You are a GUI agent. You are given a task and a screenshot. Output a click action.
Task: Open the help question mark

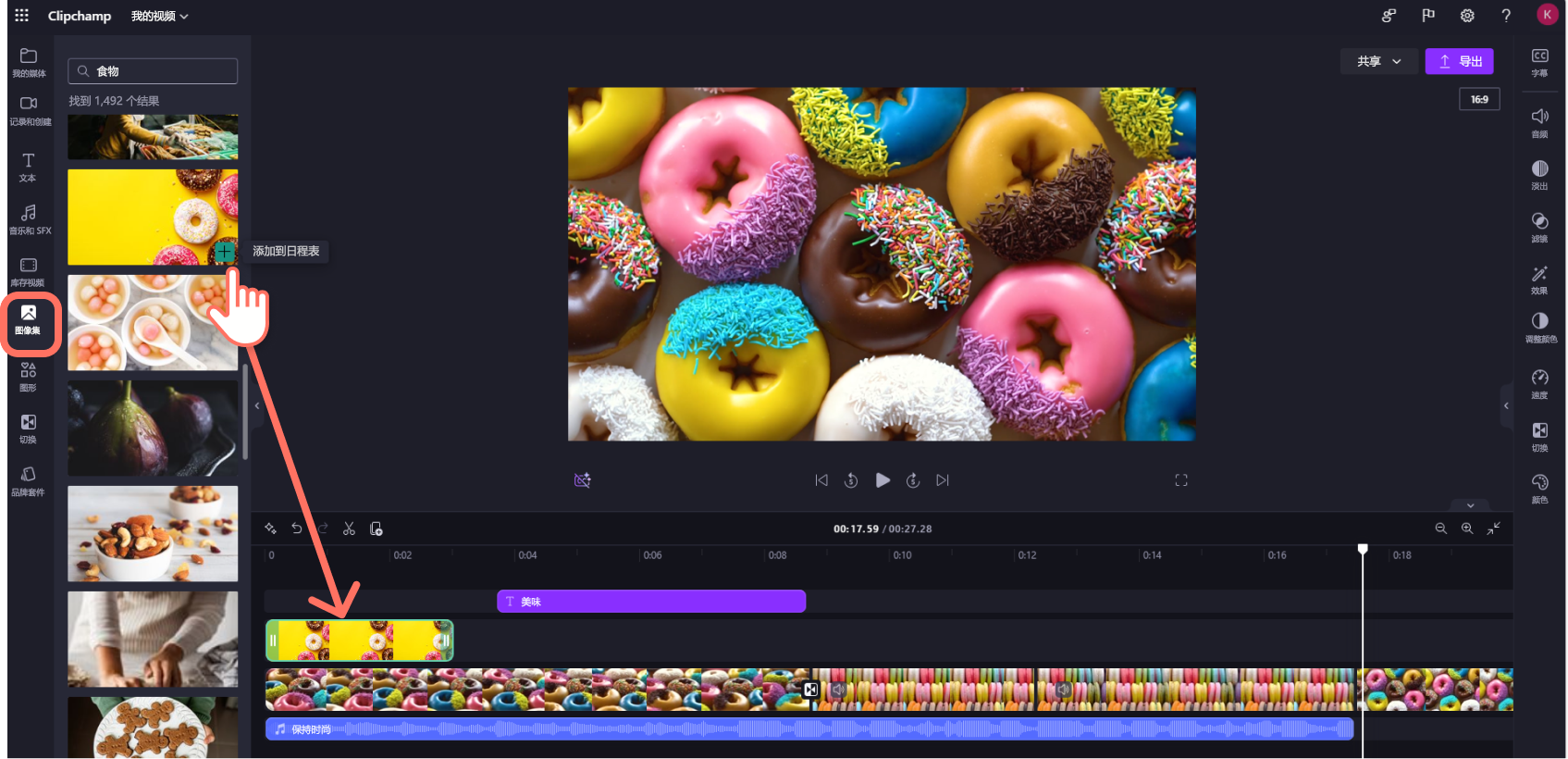click(1506, 16)
